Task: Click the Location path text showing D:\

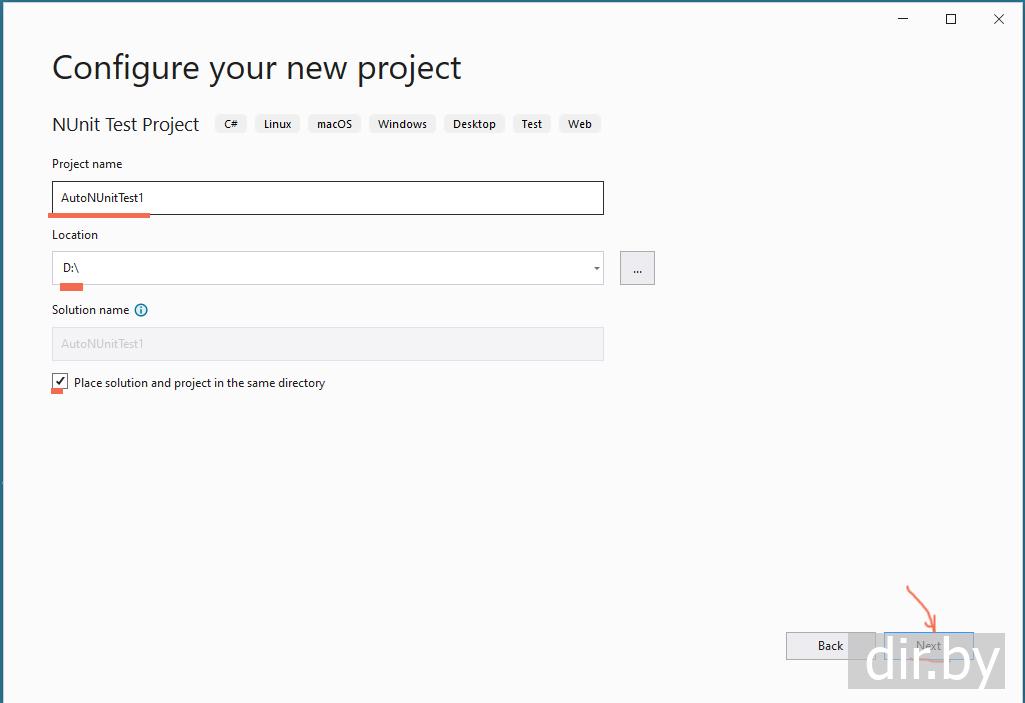Action: (x=71, y=268)
